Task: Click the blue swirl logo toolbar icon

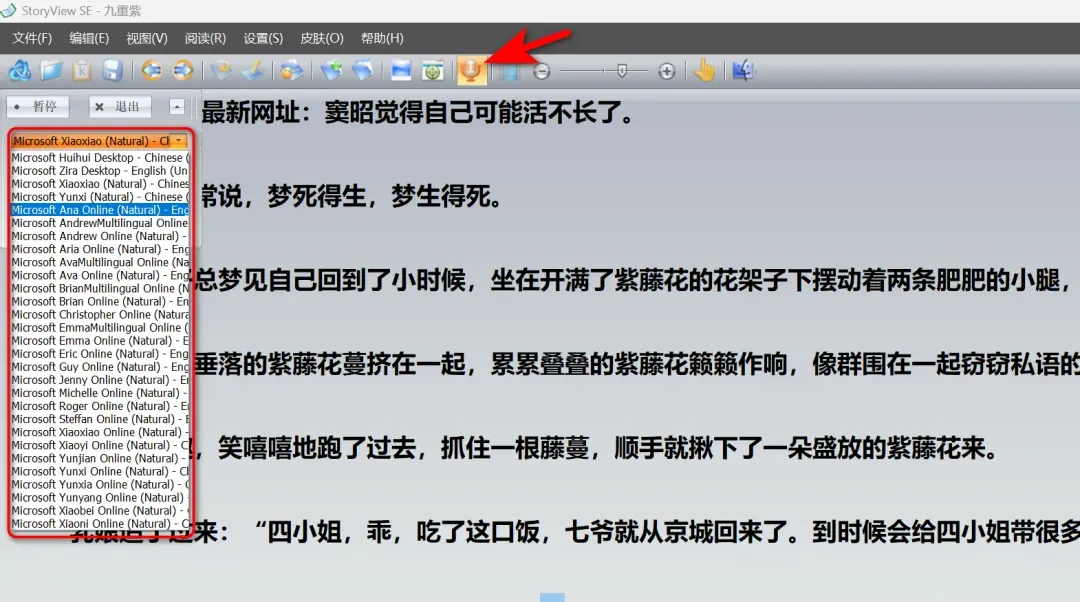Action: click(20, 70)
